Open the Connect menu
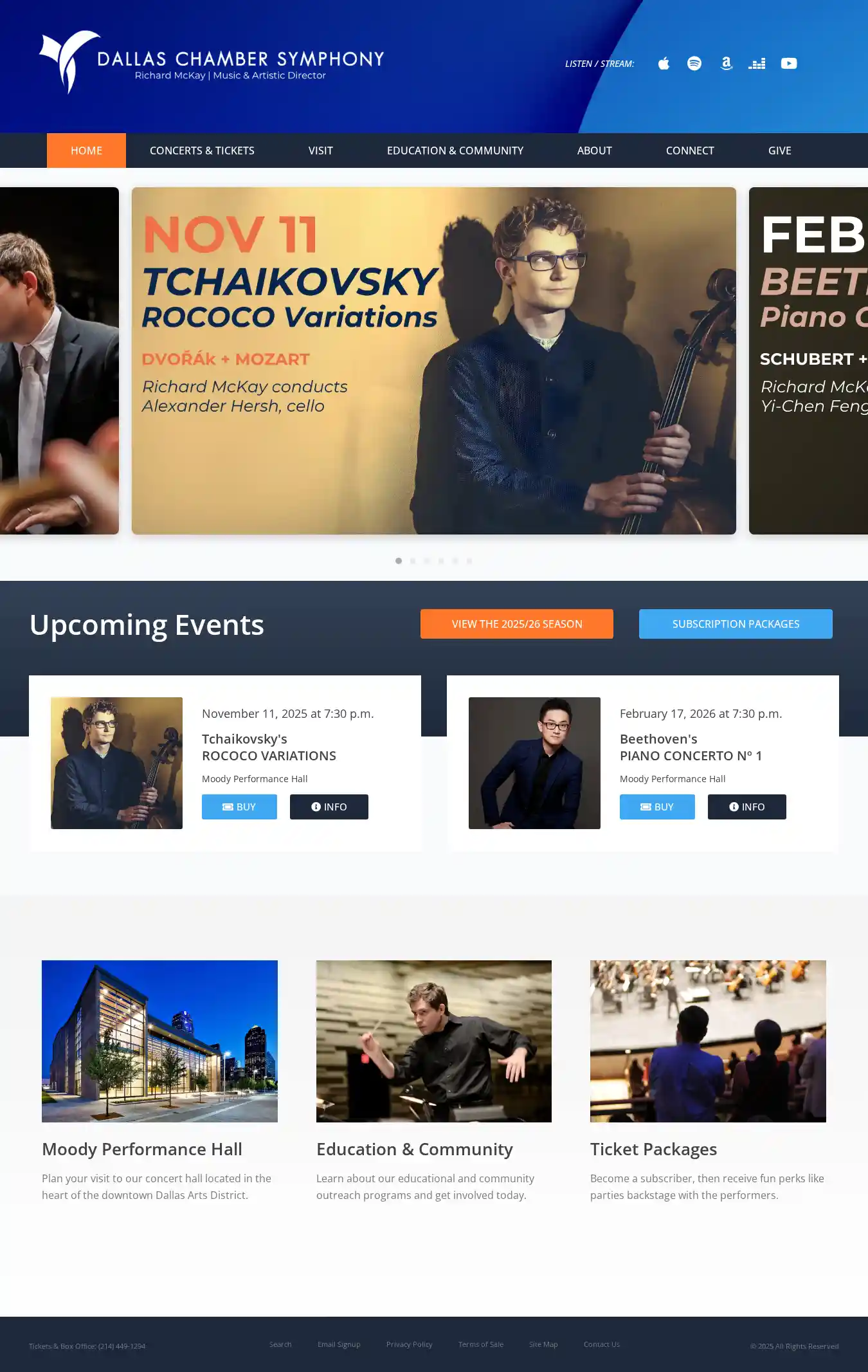 [690, 151]
